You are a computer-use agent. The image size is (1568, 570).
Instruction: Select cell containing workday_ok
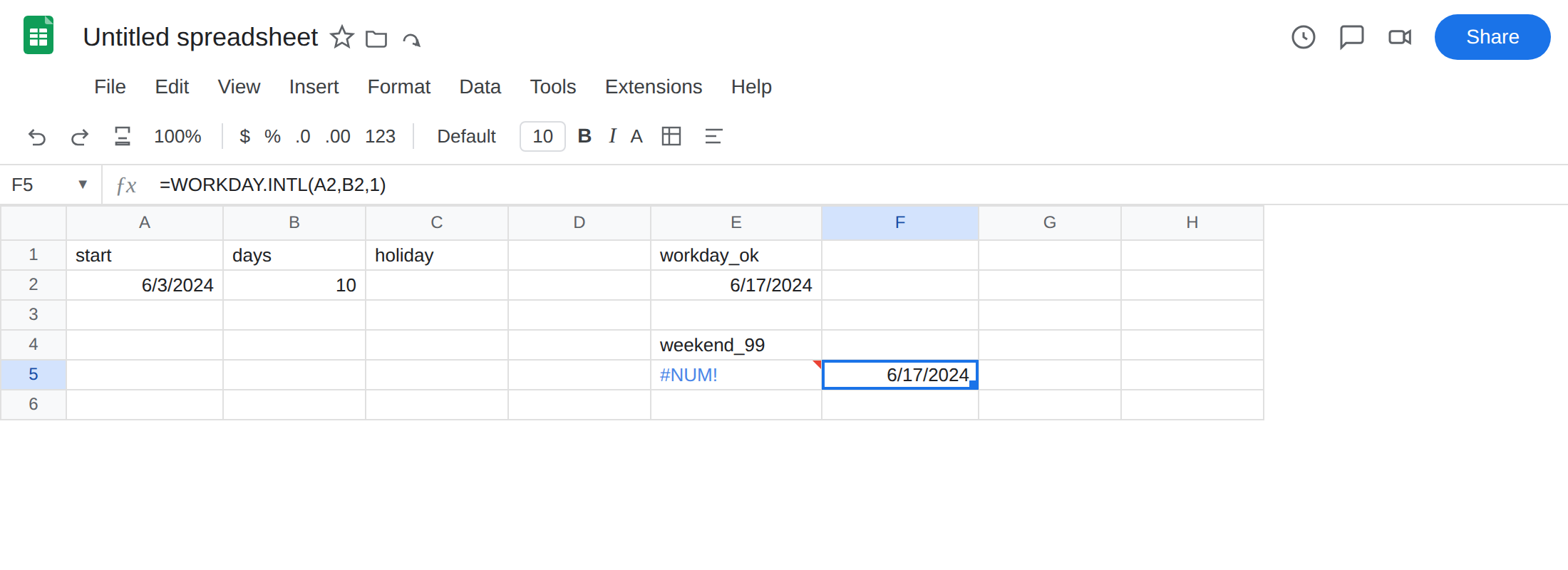pos(736,255)
